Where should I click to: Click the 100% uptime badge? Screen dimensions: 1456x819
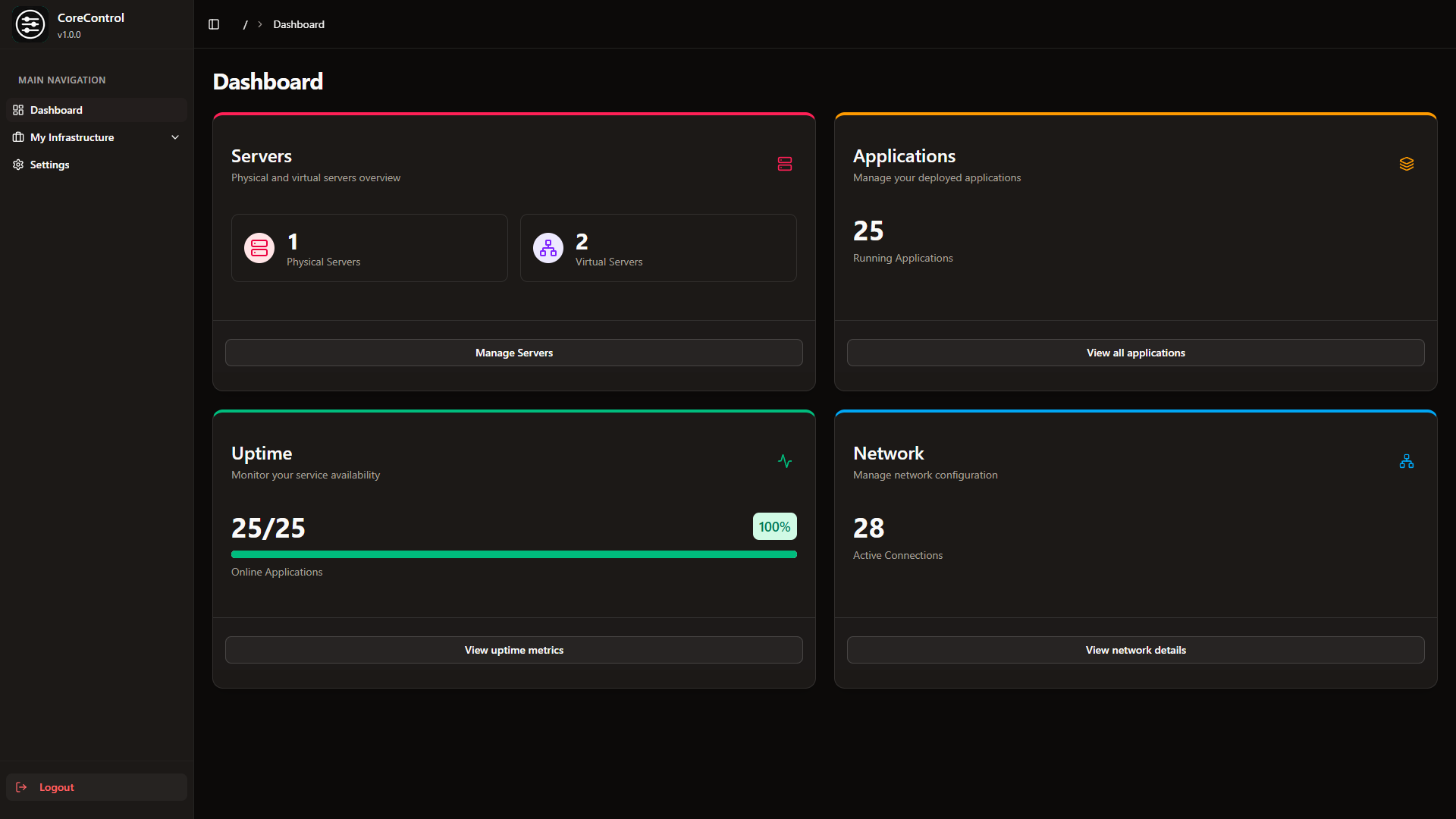pyautogui.click(x=774, y=526)
